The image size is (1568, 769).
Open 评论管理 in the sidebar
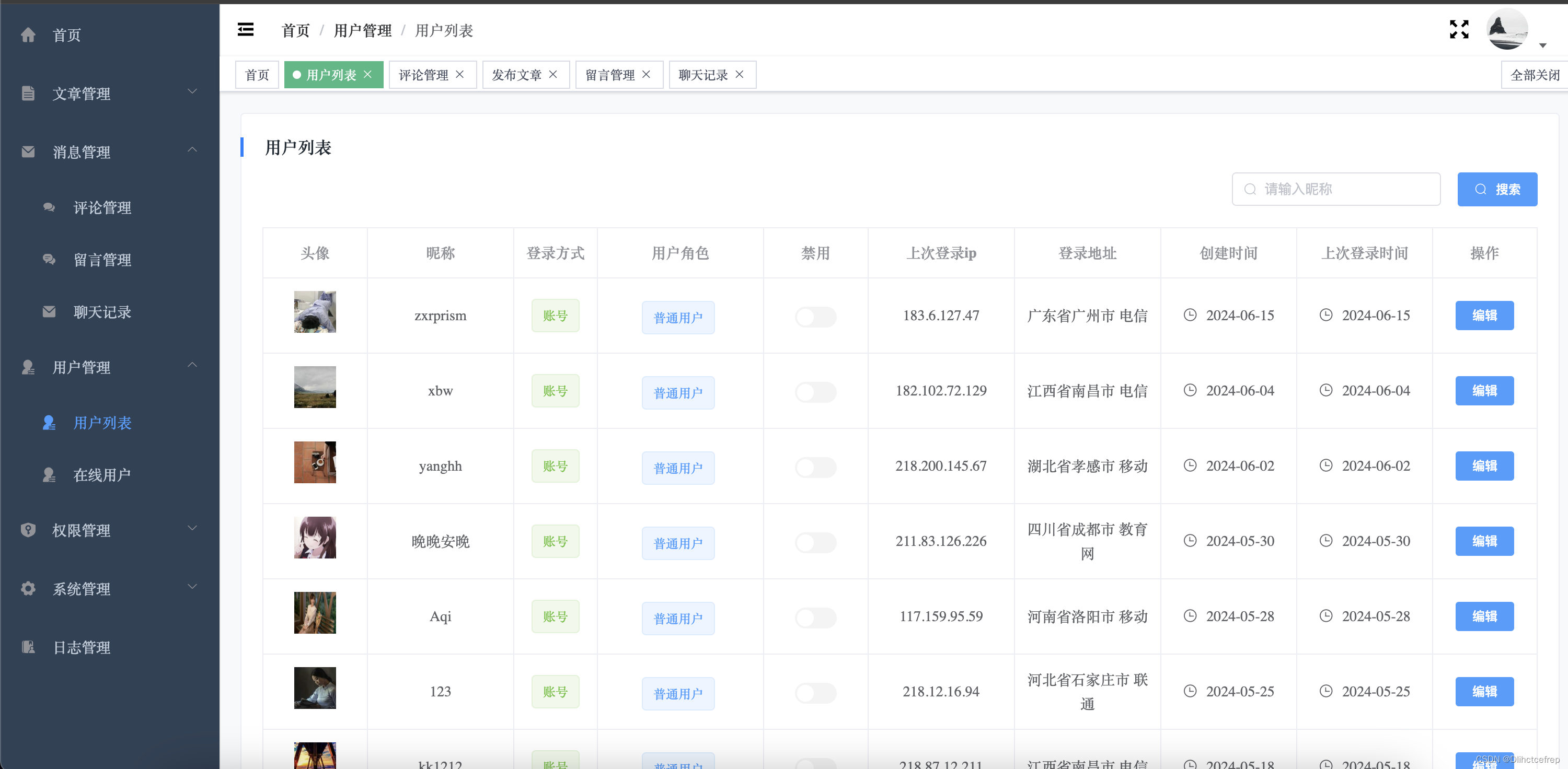click(110, 207)
